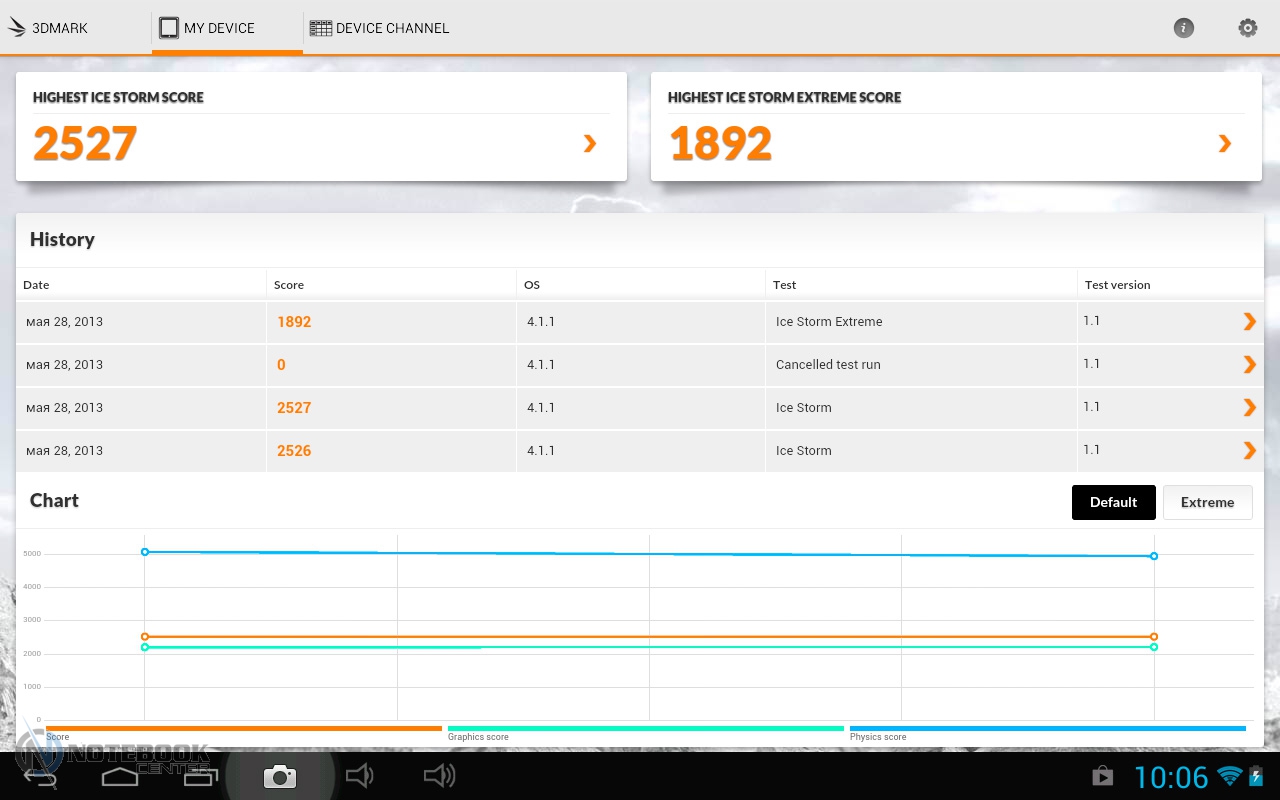Viewport: 1280px width, 800px height.
Task: Expand Highest Ice Storm Score details
Action: (x=589, y=144)
